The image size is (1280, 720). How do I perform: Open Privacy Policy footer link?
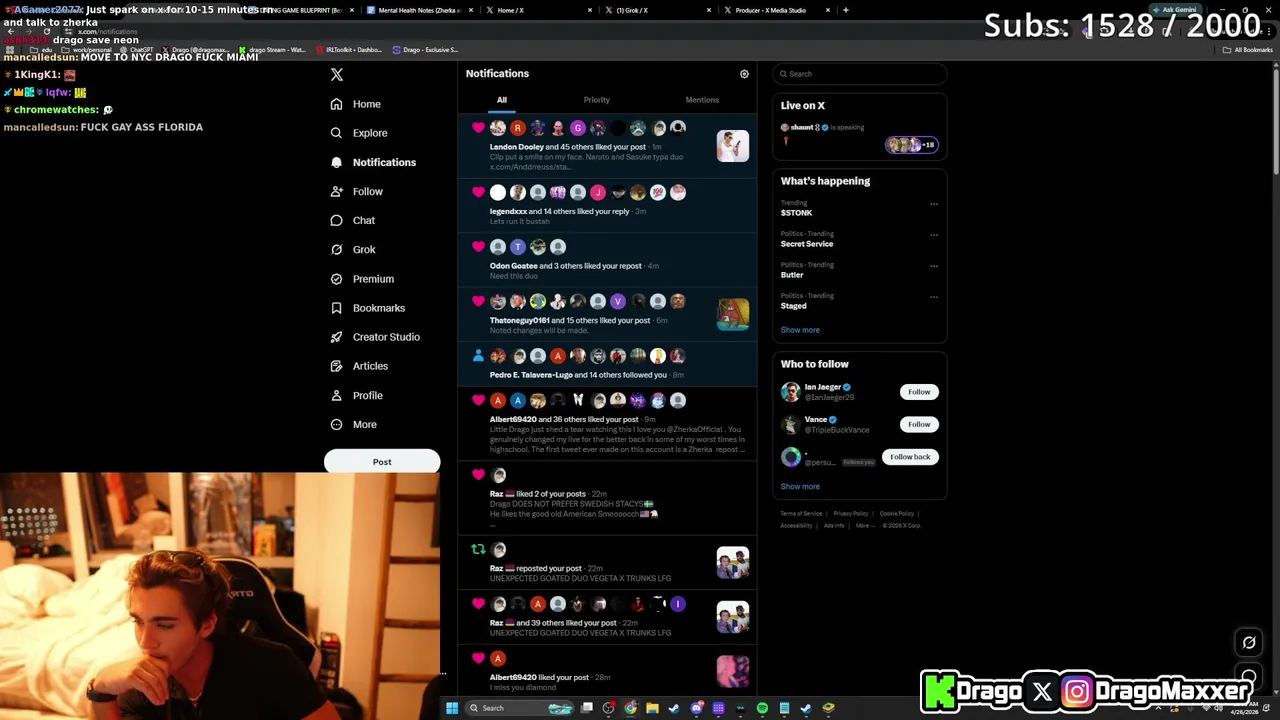851,514
